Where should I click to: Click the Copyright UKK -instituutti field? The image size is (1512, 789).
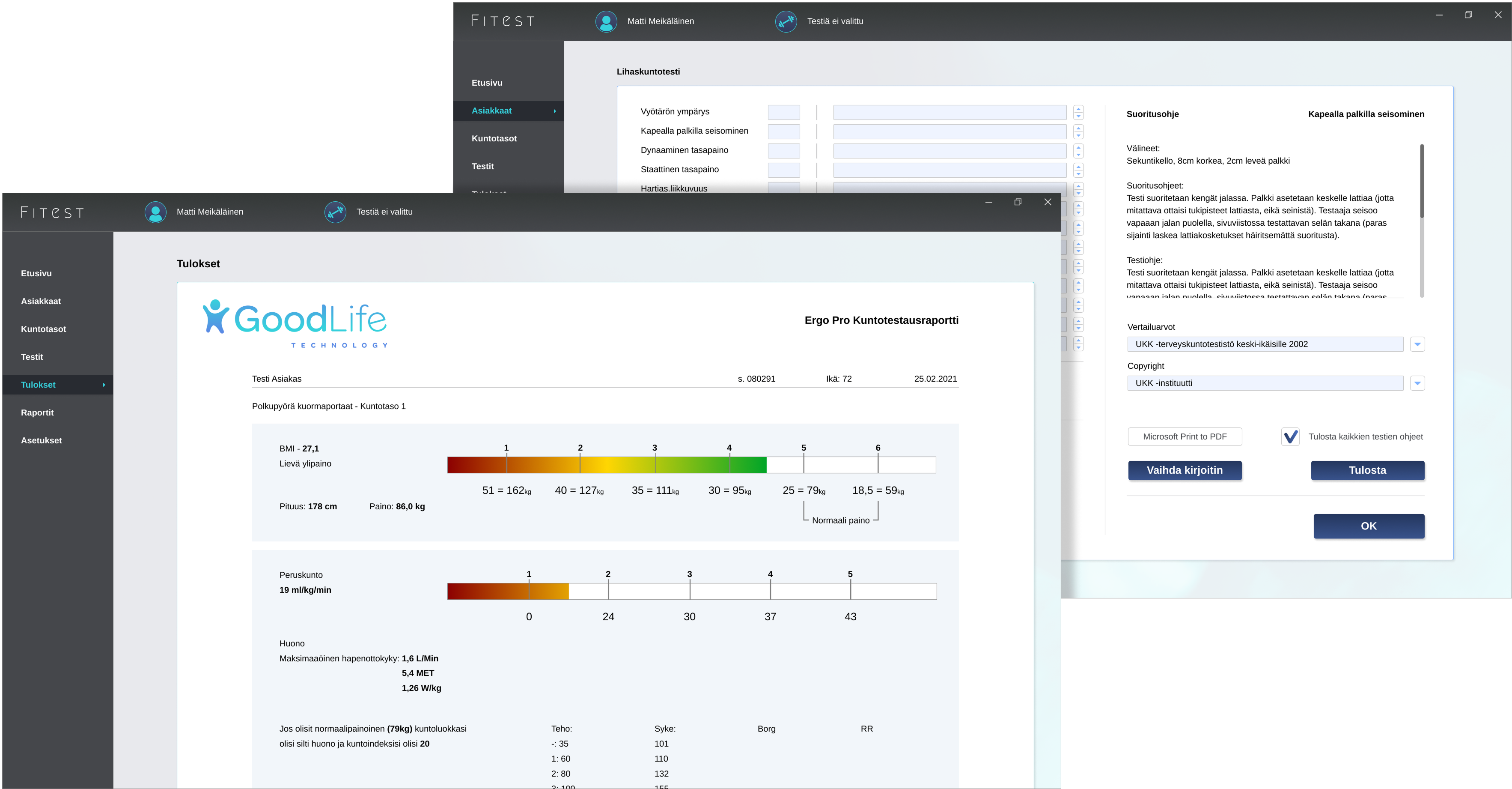point(1265,383)
